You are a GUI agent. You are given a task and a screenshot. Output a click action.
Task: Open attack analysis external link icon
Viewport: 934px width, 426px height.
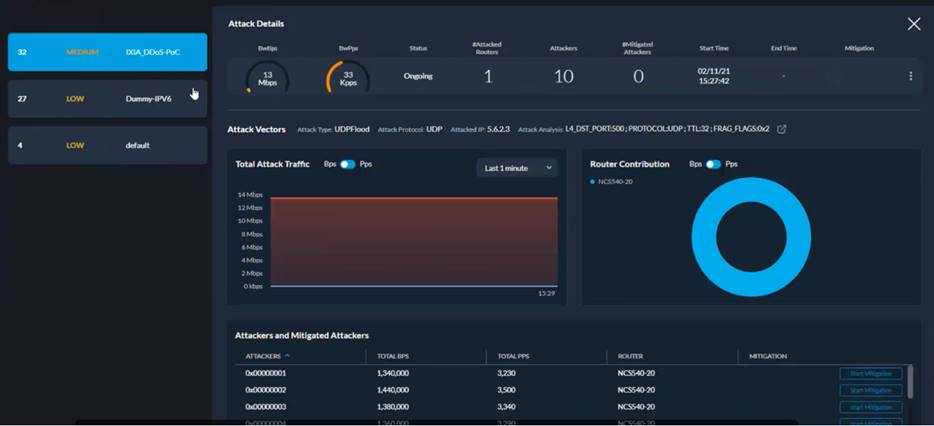[x=782, y=129]
